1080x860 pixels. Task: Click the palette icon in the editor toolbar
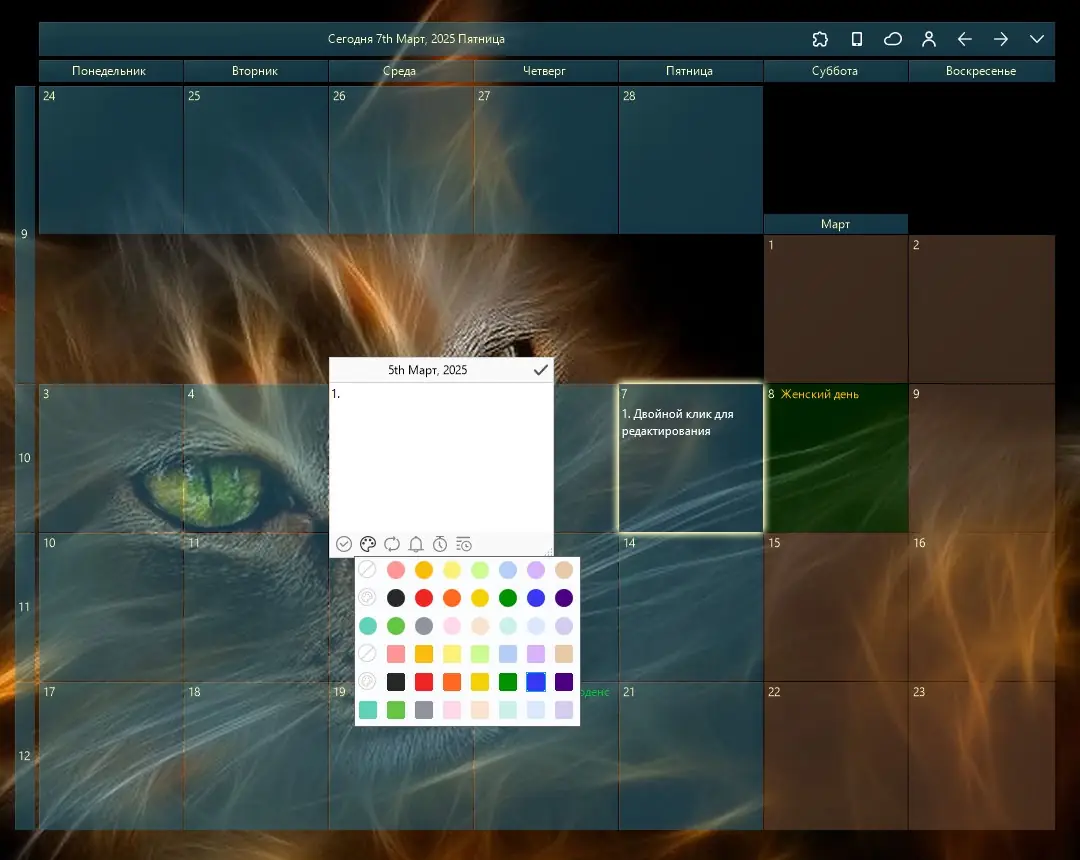[368, 544]
